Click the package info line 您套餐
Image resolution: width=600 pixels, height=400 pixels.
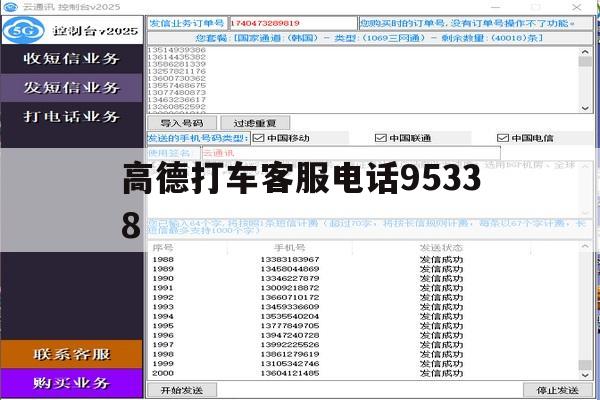(370, 38)
